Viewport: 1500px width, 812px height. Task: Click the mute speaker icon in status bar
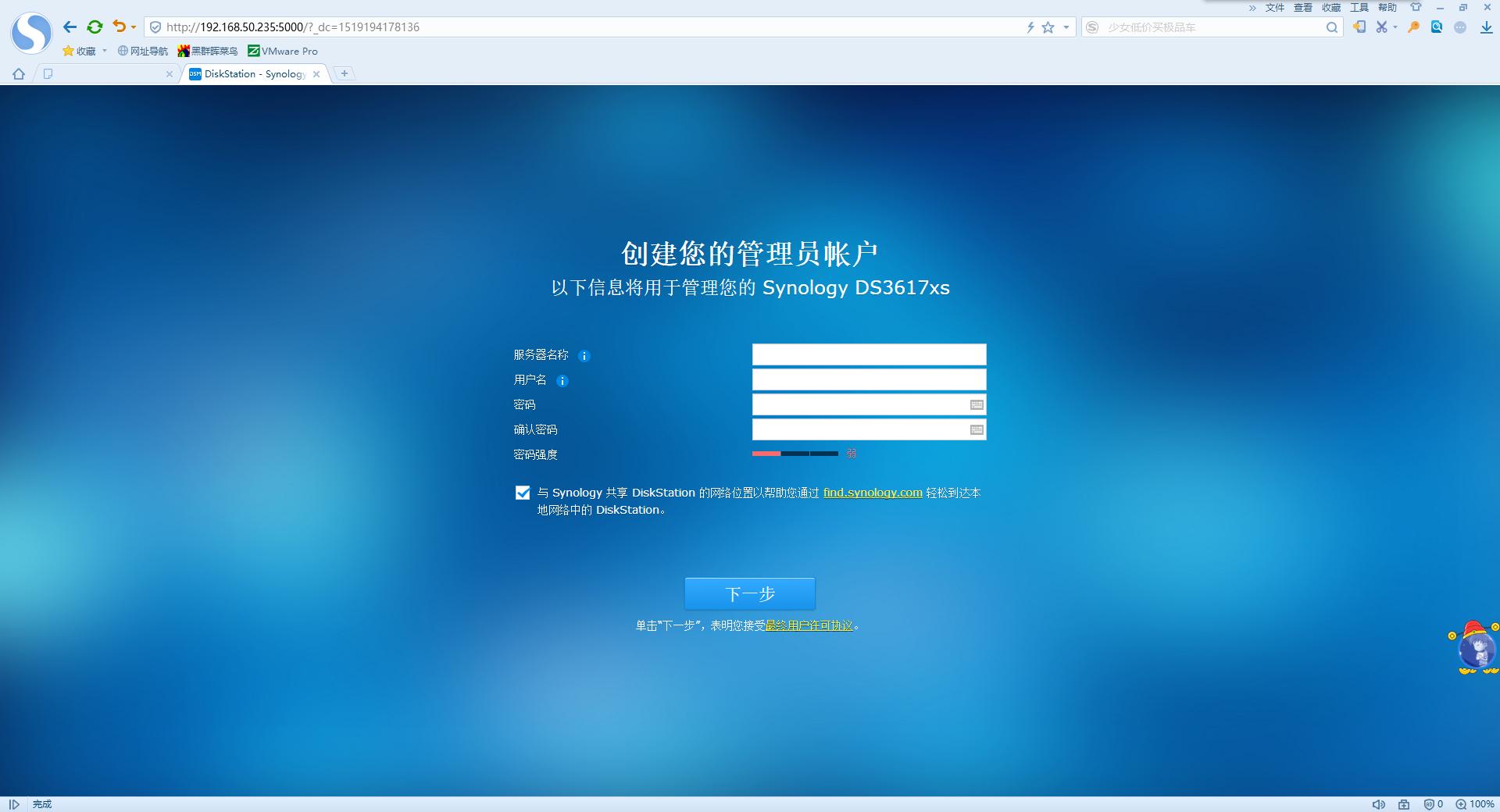(1378, 804)
